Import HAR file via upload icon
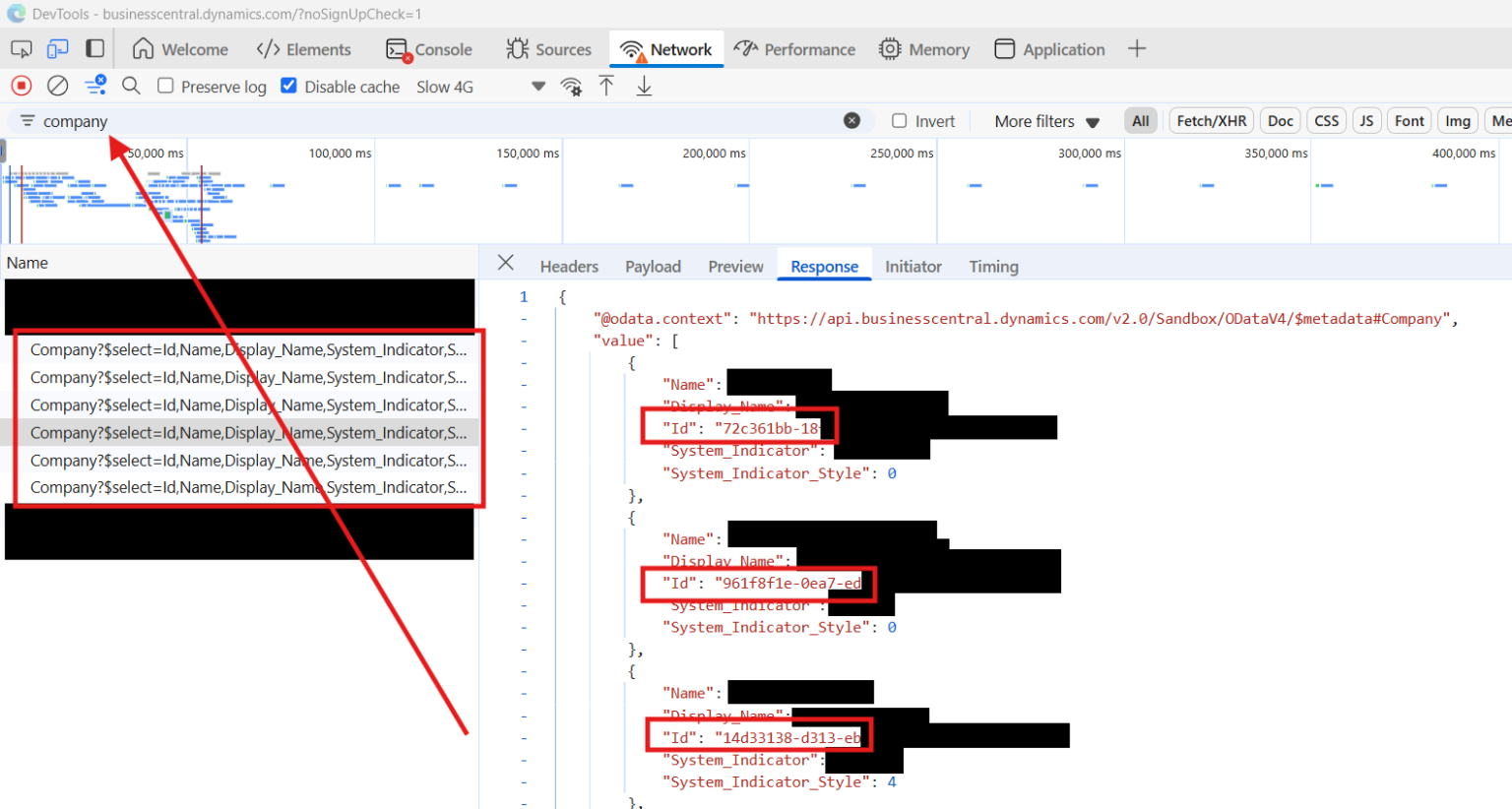 pyautogui.click(x=606, y=86)
